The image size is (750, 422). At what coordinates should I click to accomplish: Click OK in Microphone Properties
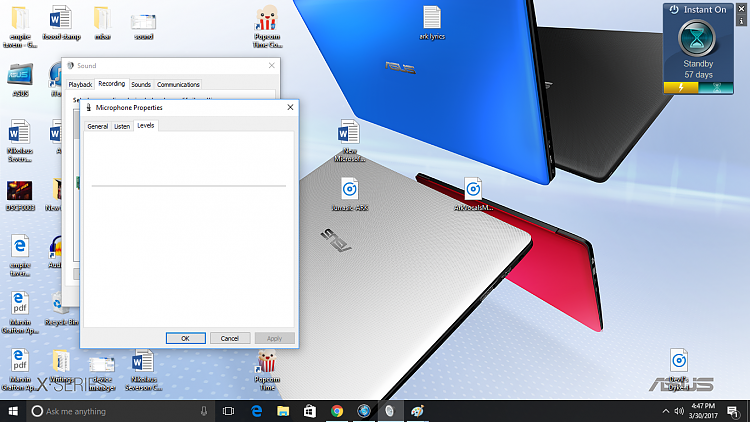point(185,338)
